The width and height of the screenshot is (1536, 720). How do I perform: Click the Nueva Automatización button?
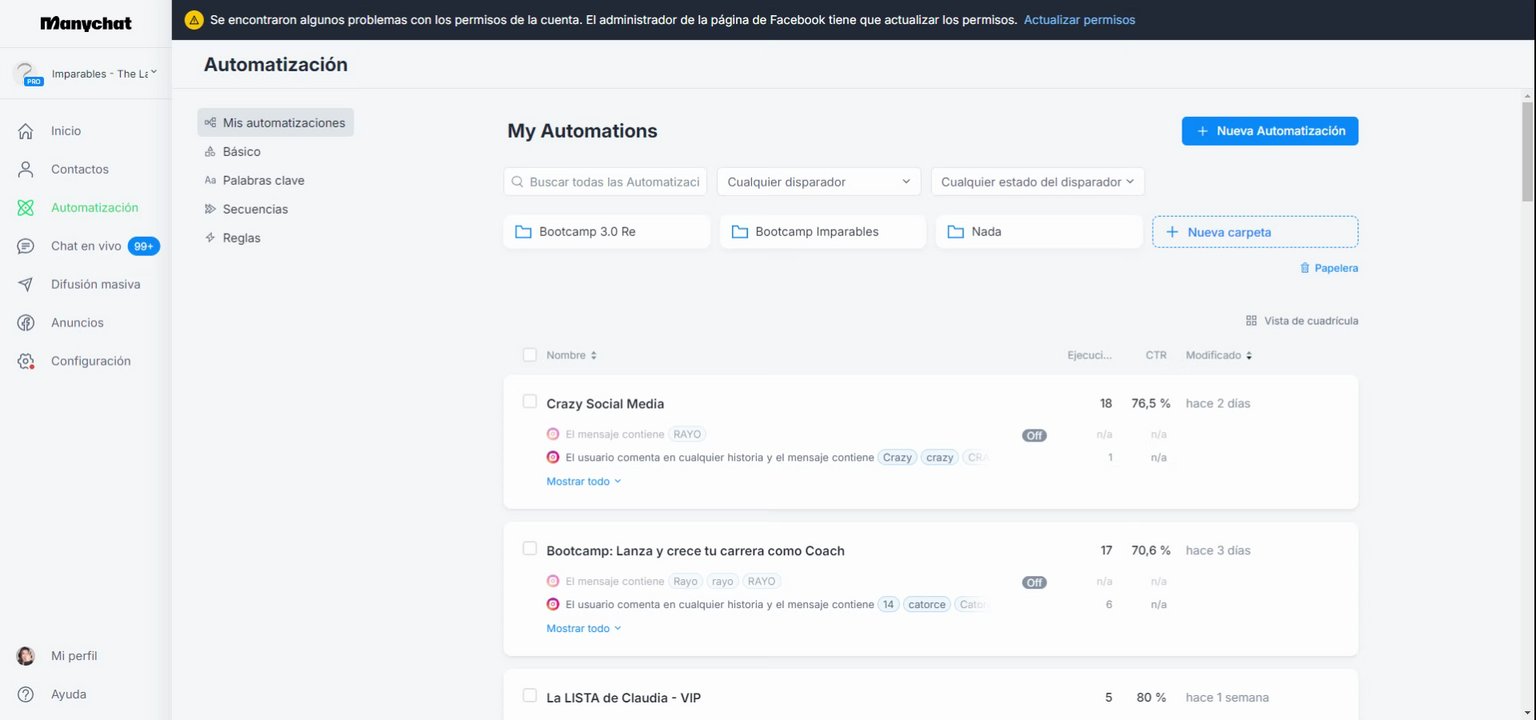pyautogui.click(x=1270, y=131)
